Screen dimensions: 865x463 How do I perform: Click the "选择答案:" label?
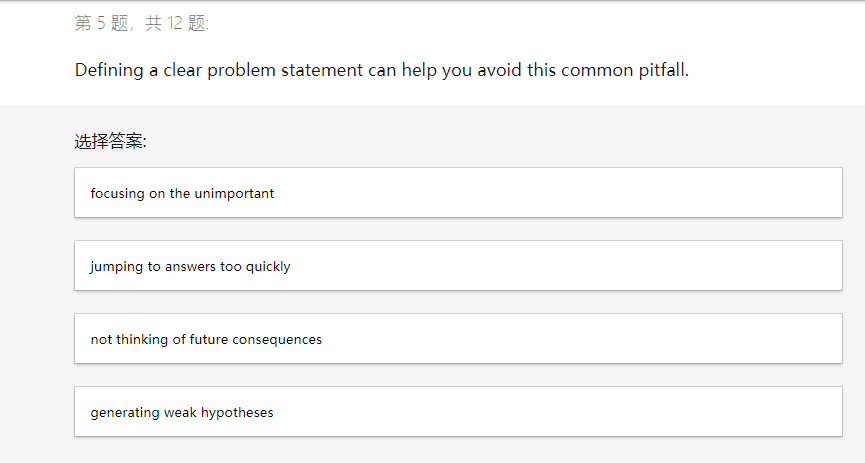110,142
